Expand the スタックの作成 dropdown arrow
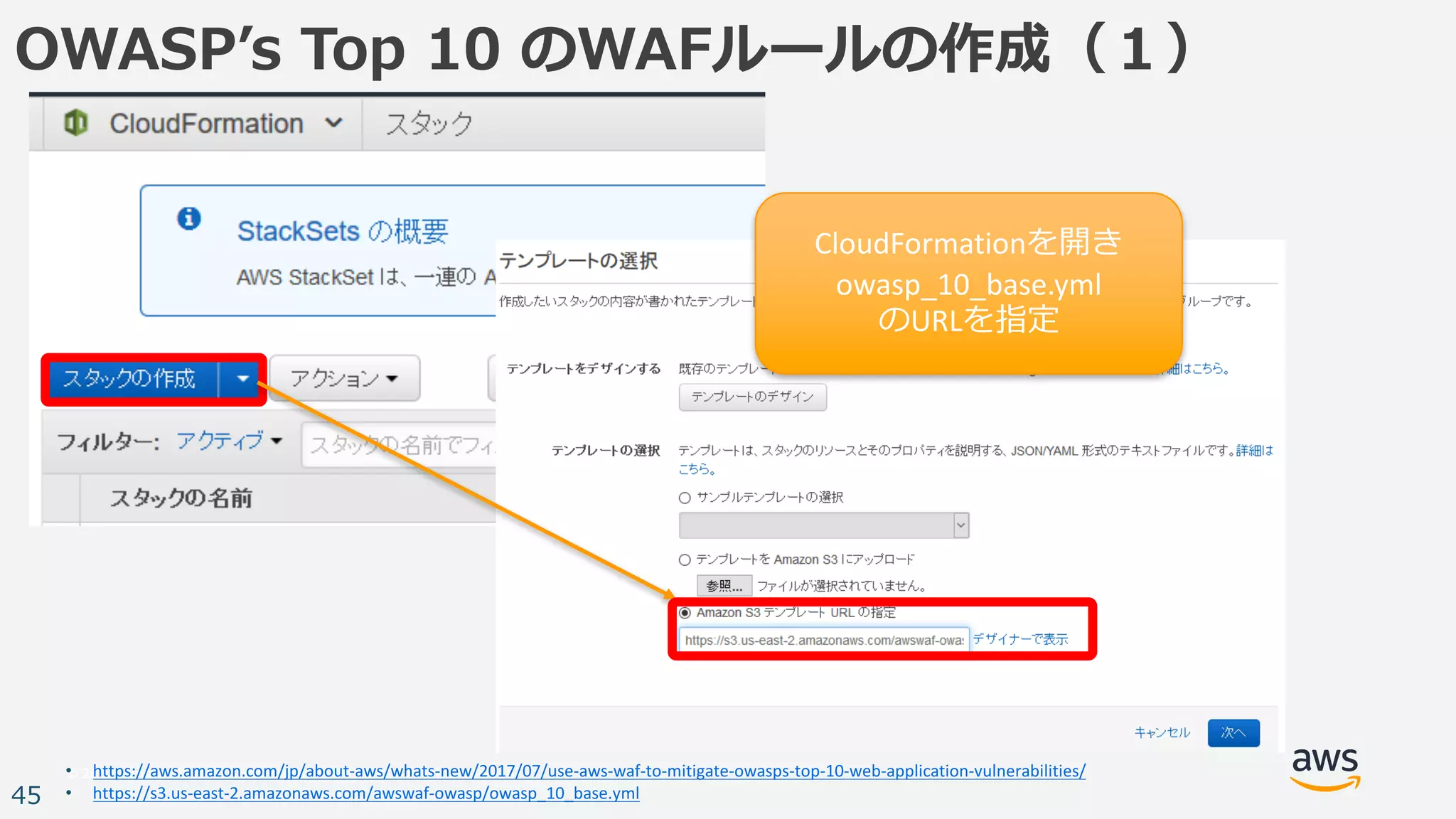The width and height of the screenshot is (1456, 819). click(242, 379)
